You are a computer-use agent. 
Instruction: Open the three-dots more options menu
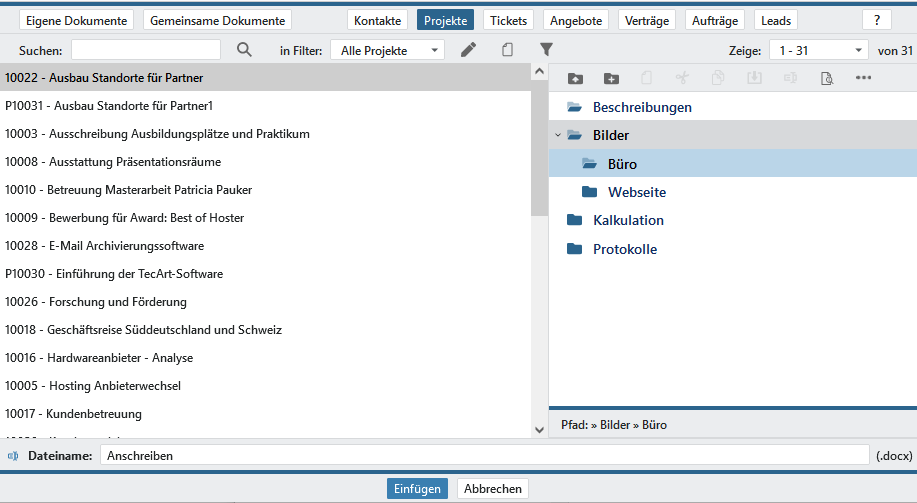863,79
